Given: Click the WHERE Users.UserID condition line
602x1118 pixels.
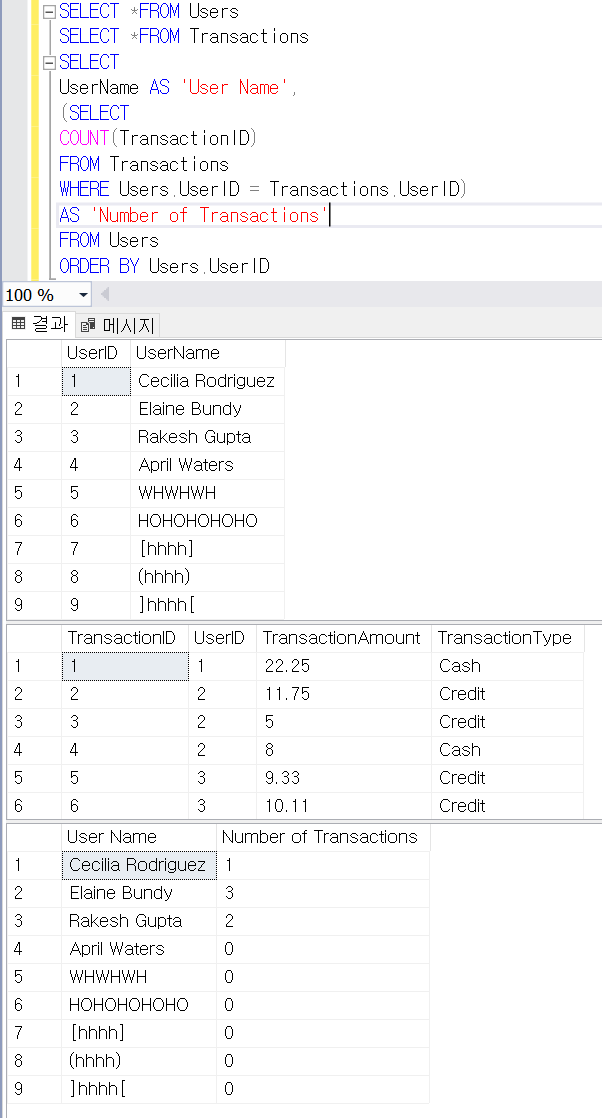Looking at the screenshot, I should [x=262, y=190].
